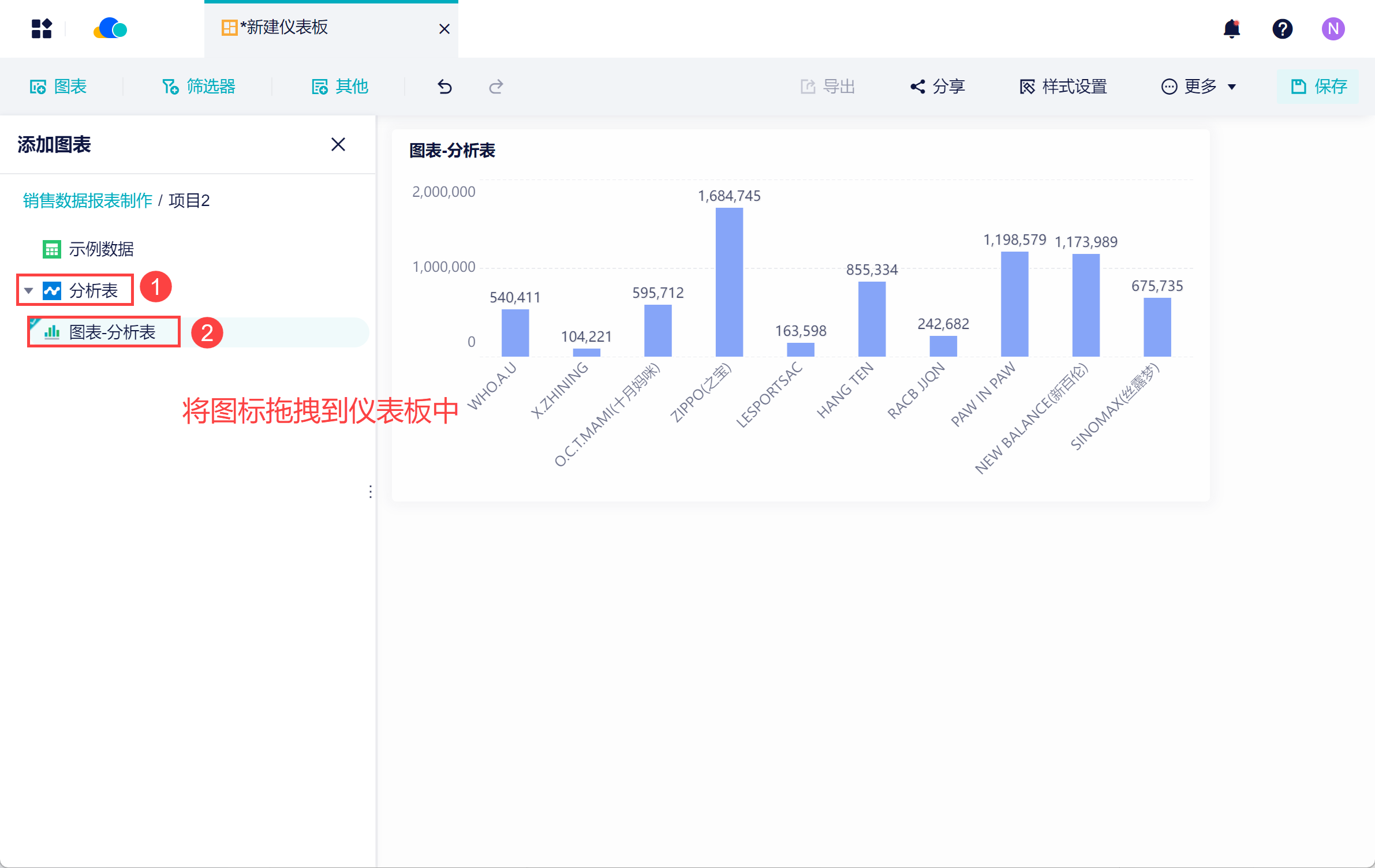Click the bar chart icon beside 图表-分析表
Image resolution: width=1375 pixels, height=868 pixels.
coord(52,332)
